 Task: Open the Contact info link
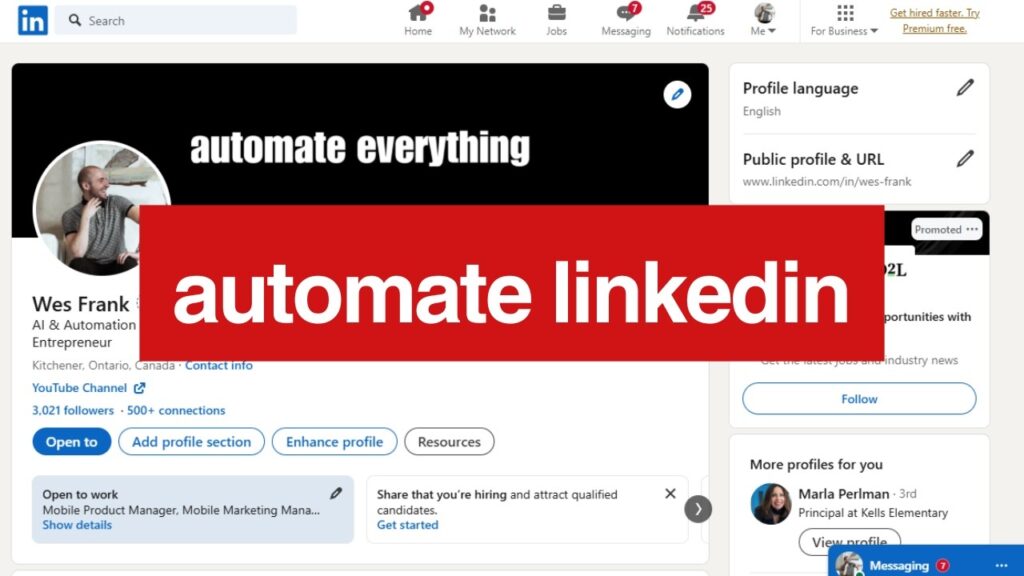[219, 365]
